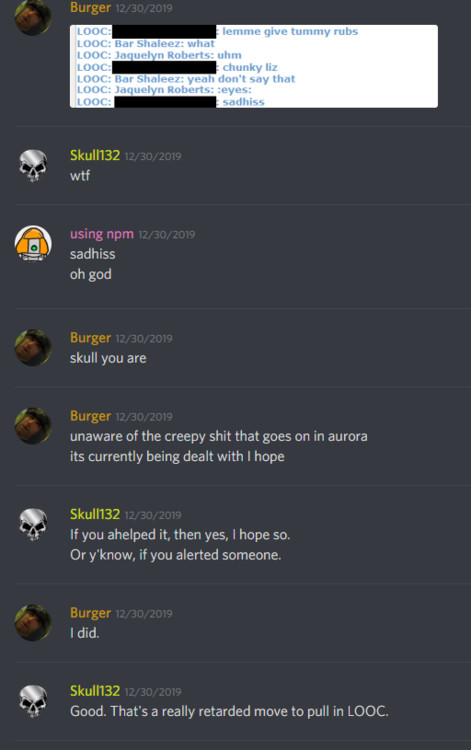The height and width of the screenshot is (750, 471).
Task: Click the message text "sadhiss" by using npm
Action: click(x=93, y=254)
